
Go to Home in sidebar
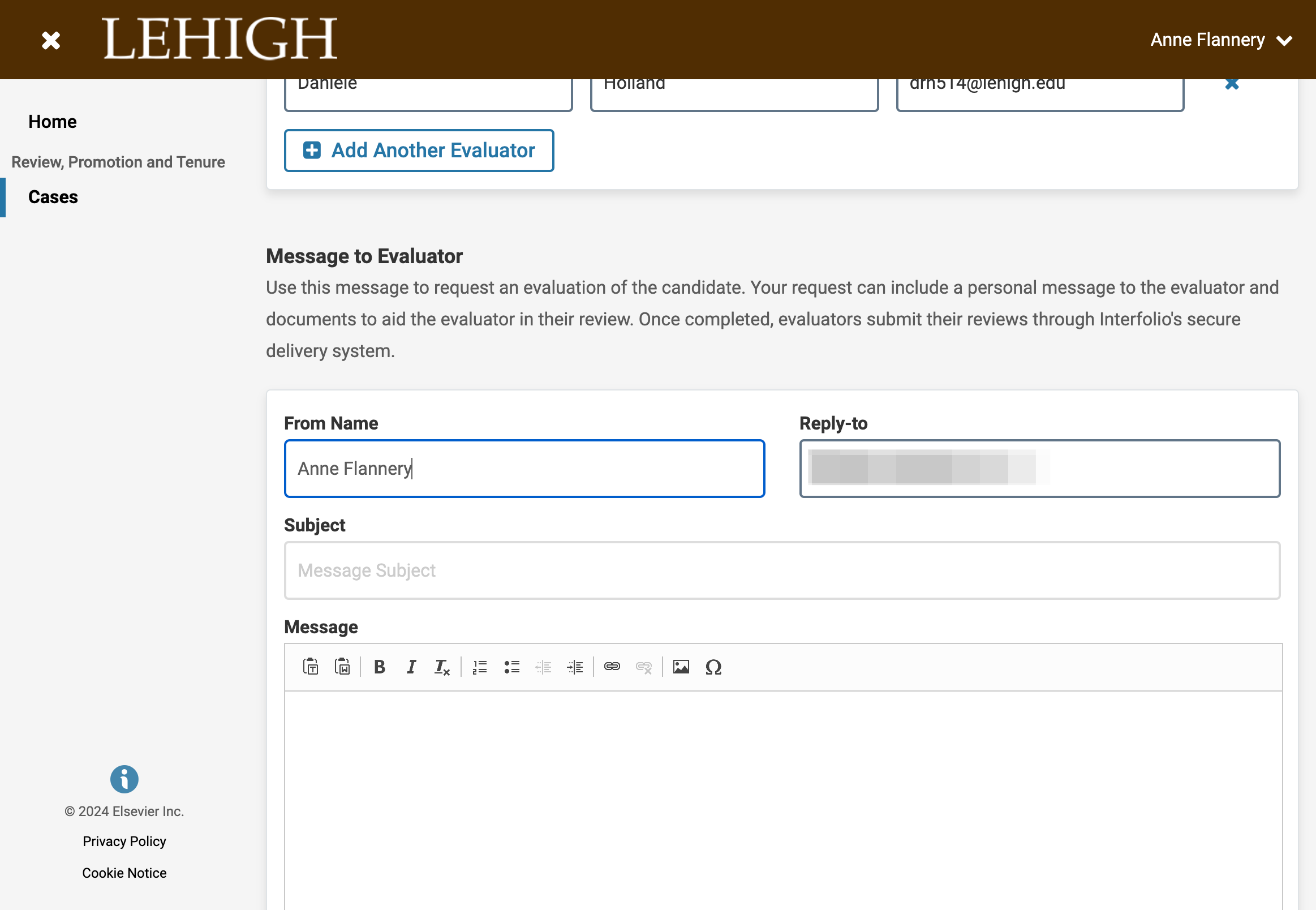coord(53,122)
